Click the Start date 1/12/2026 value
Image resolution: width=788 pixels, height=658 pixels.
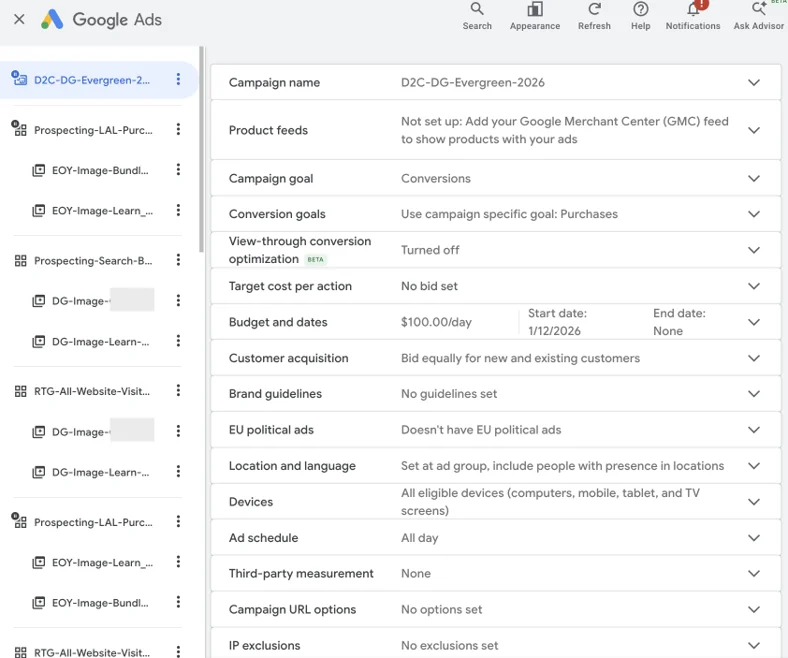557,322
